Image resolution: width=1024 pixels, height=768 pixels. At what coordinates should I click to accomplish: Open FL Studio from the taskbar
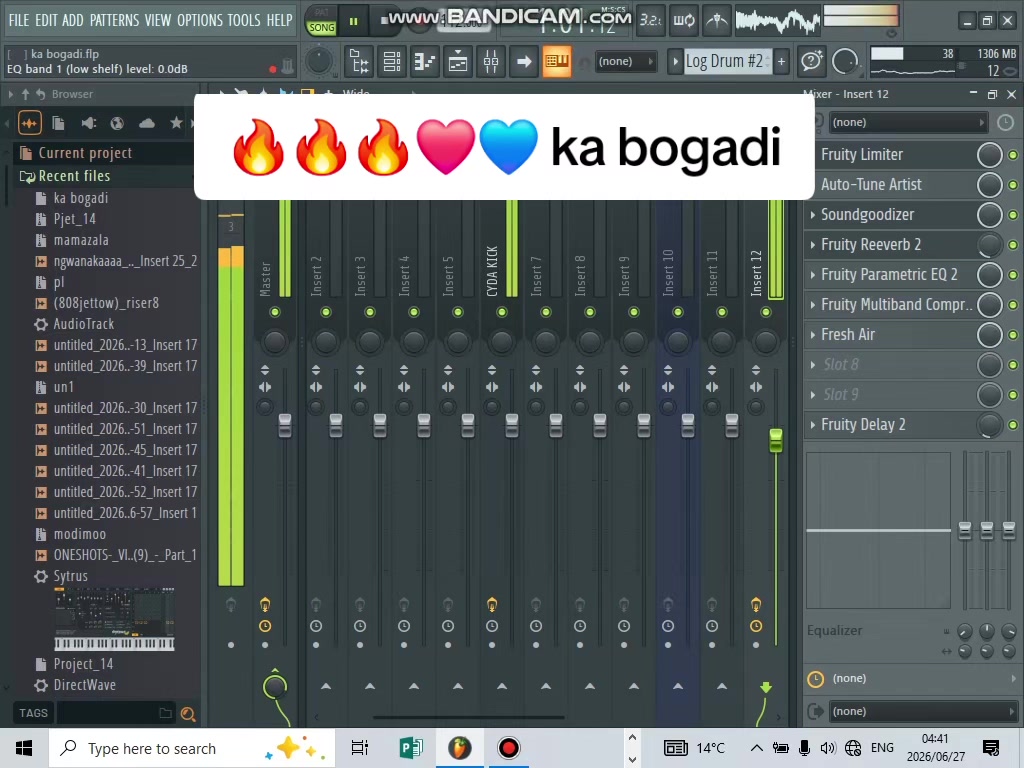[x=459, y=748]
